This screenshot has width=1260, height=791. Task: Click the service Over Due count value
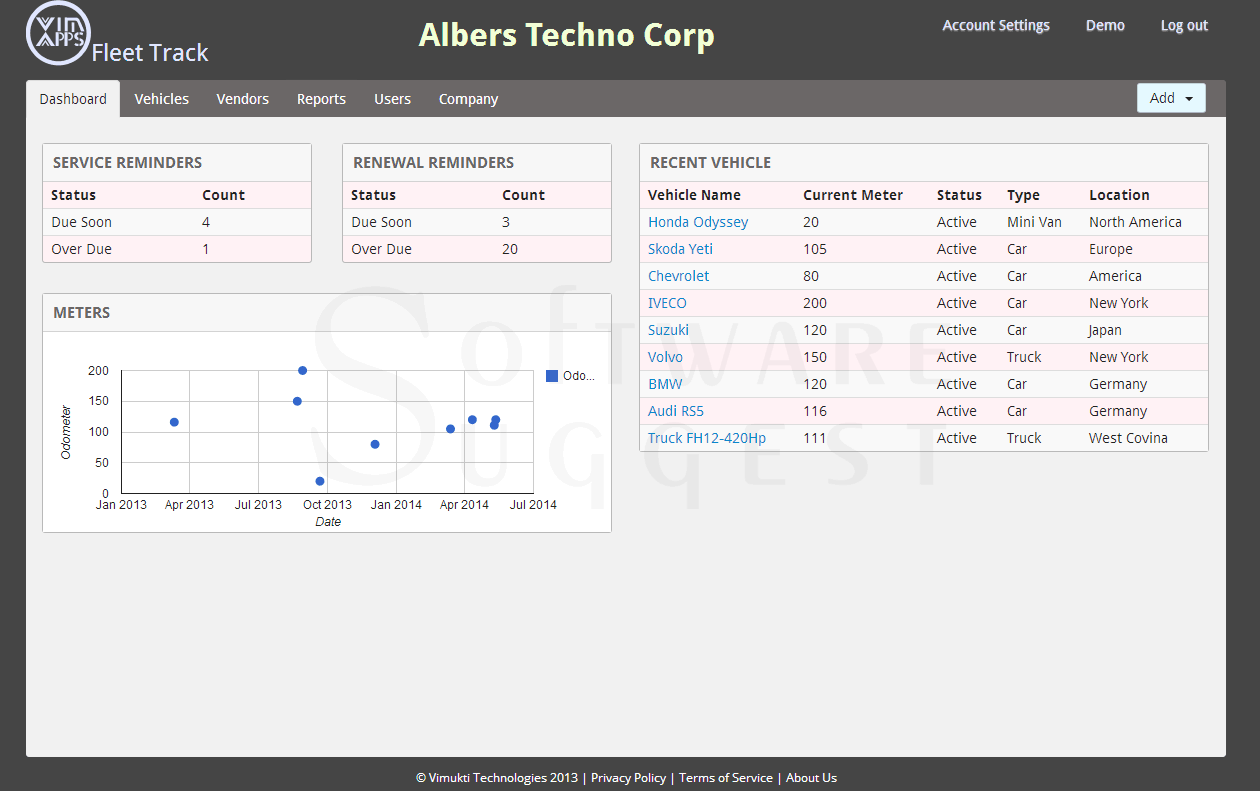point(206,249)
